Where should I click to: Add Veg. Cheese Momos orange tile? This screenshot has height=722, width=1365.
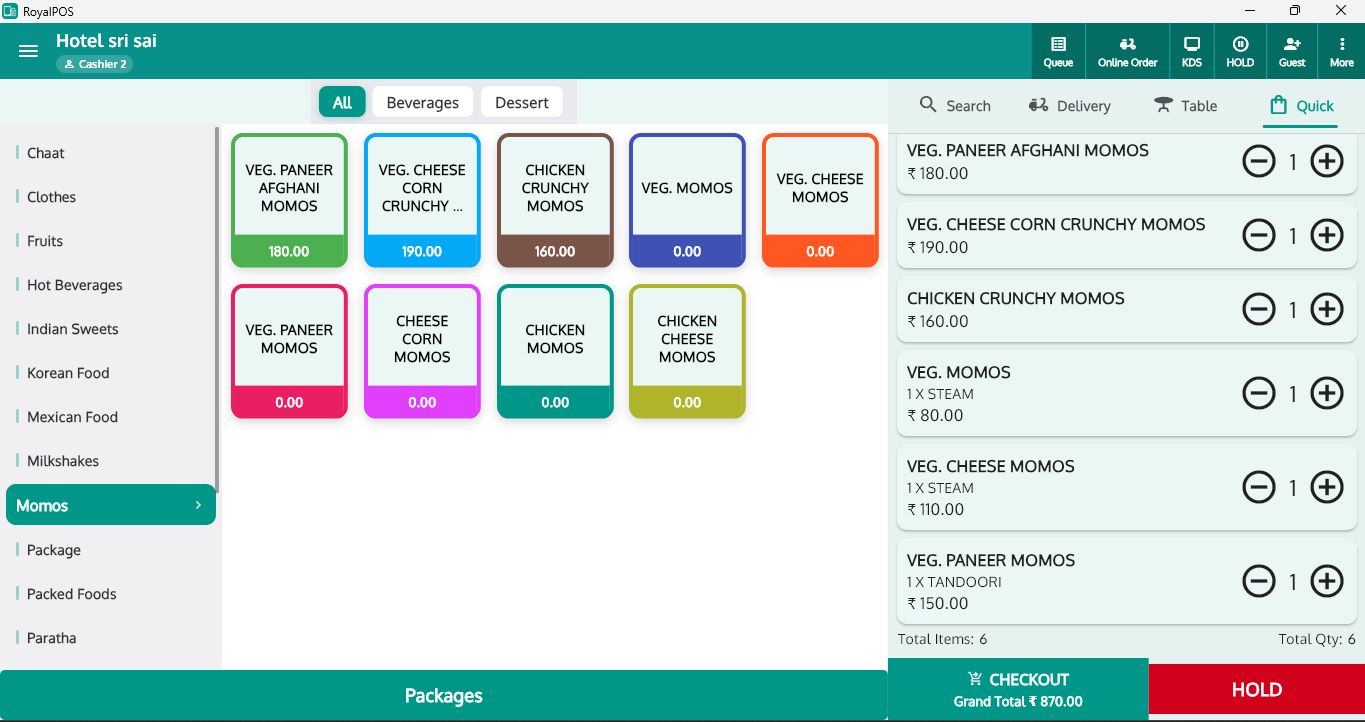pos(820,201)
